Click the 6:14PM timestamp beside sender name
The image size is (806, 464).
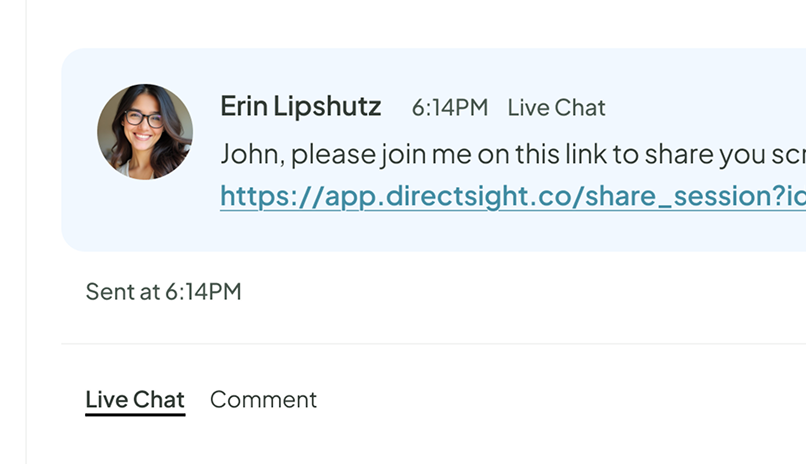pos(450,108)
